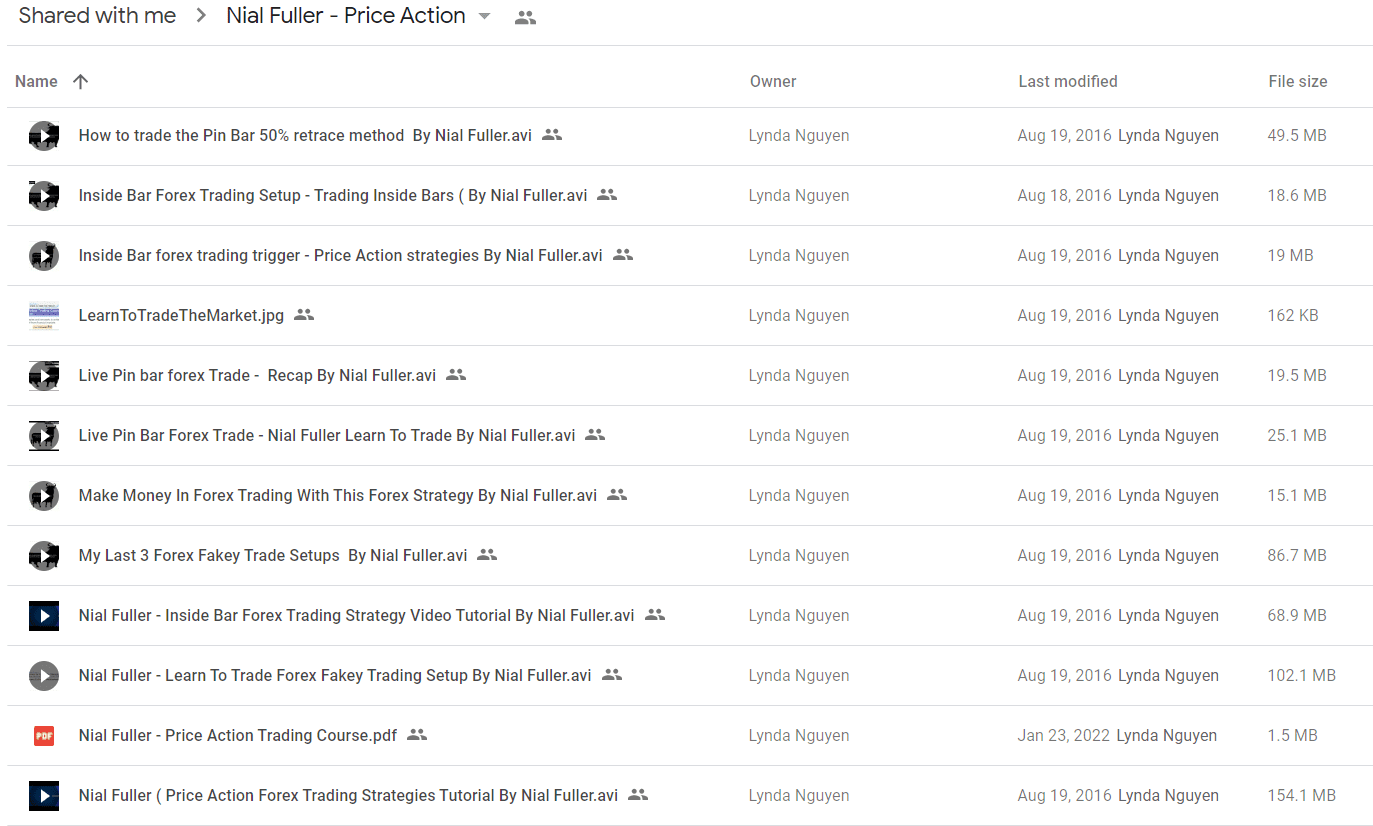
Task: Click the LearnToTradeTheMarket.jpg image thumbnail
Action: 44,316
